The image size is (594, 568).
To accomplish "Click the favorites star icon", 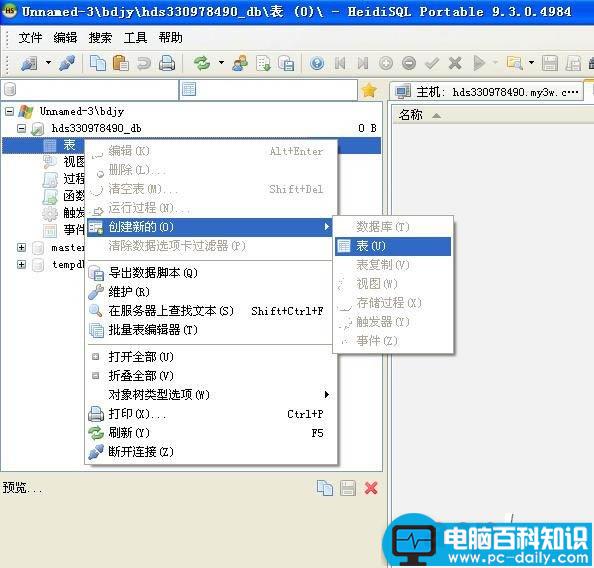I will click(x=369, y=90).
